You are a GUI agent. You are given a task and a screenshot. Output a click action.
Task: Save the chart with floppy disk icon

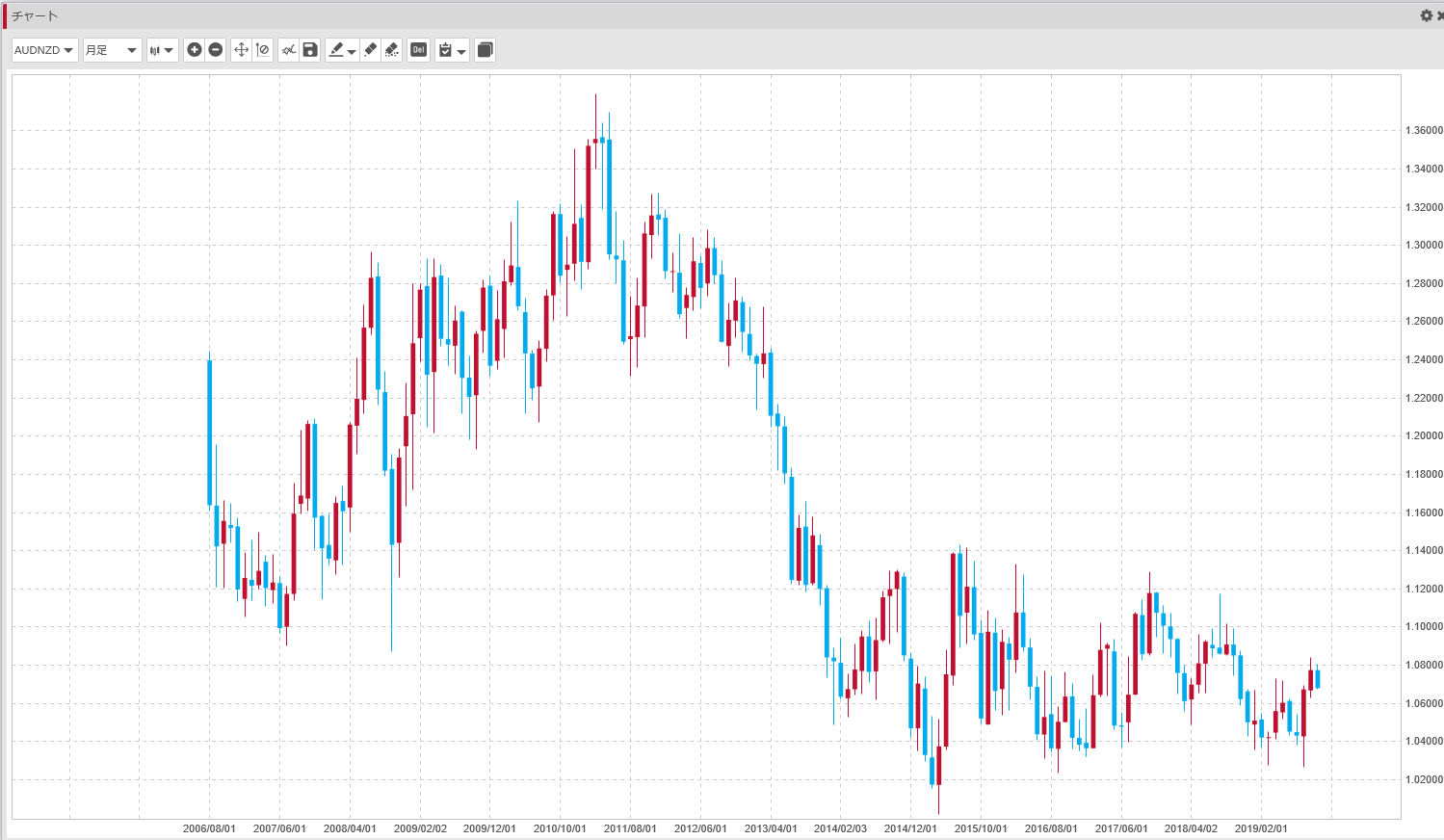(310, 50)
